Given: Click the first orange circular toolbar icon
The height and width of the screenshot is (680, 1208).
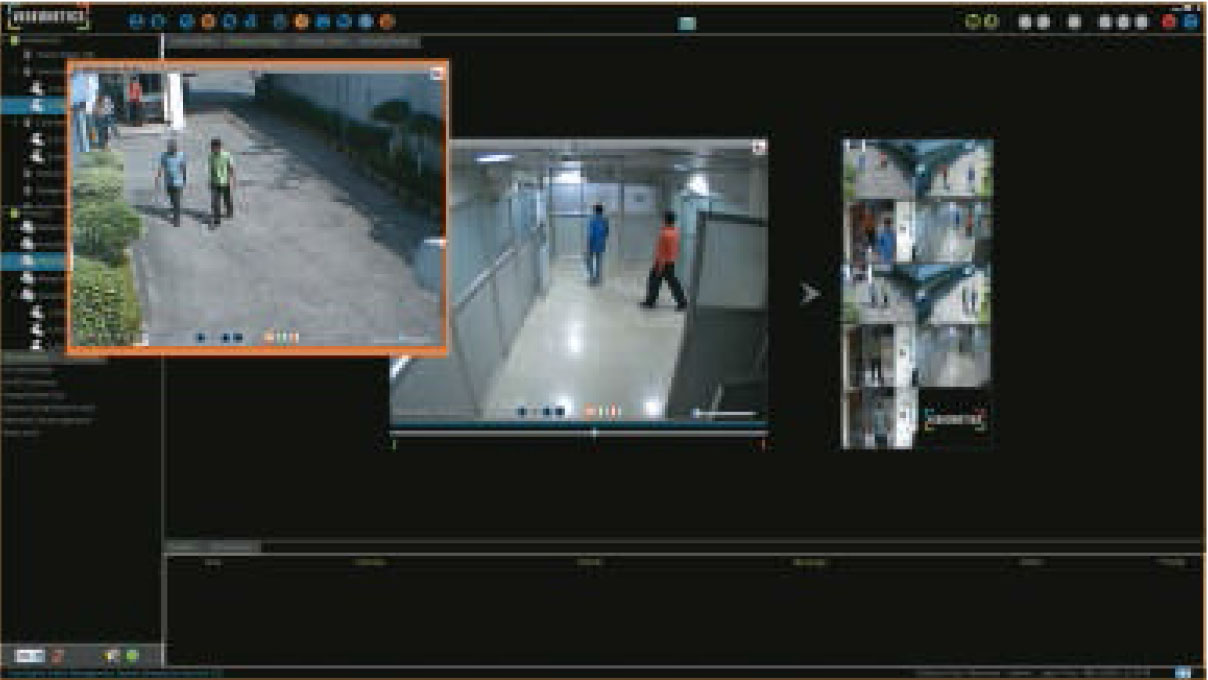Looking at the screenshot, I should pos(208,21).
